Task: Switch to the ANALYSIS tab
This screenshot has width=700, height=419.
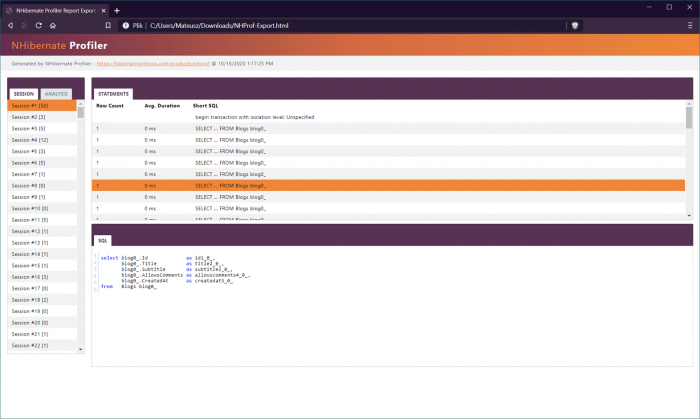Action: pos(56,94)
